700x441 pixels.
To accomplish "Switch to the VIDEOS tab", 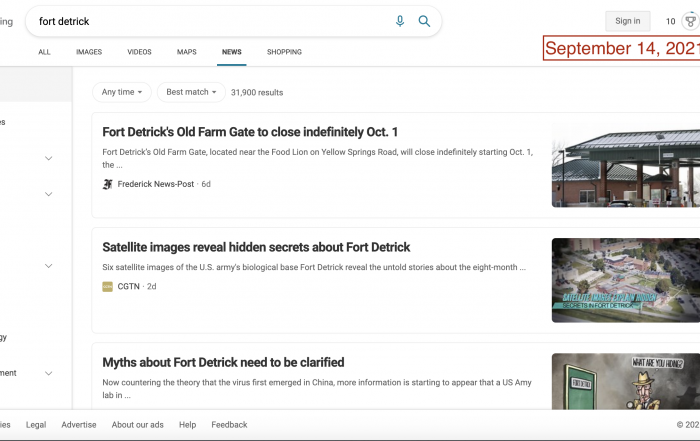I will 139,52.
